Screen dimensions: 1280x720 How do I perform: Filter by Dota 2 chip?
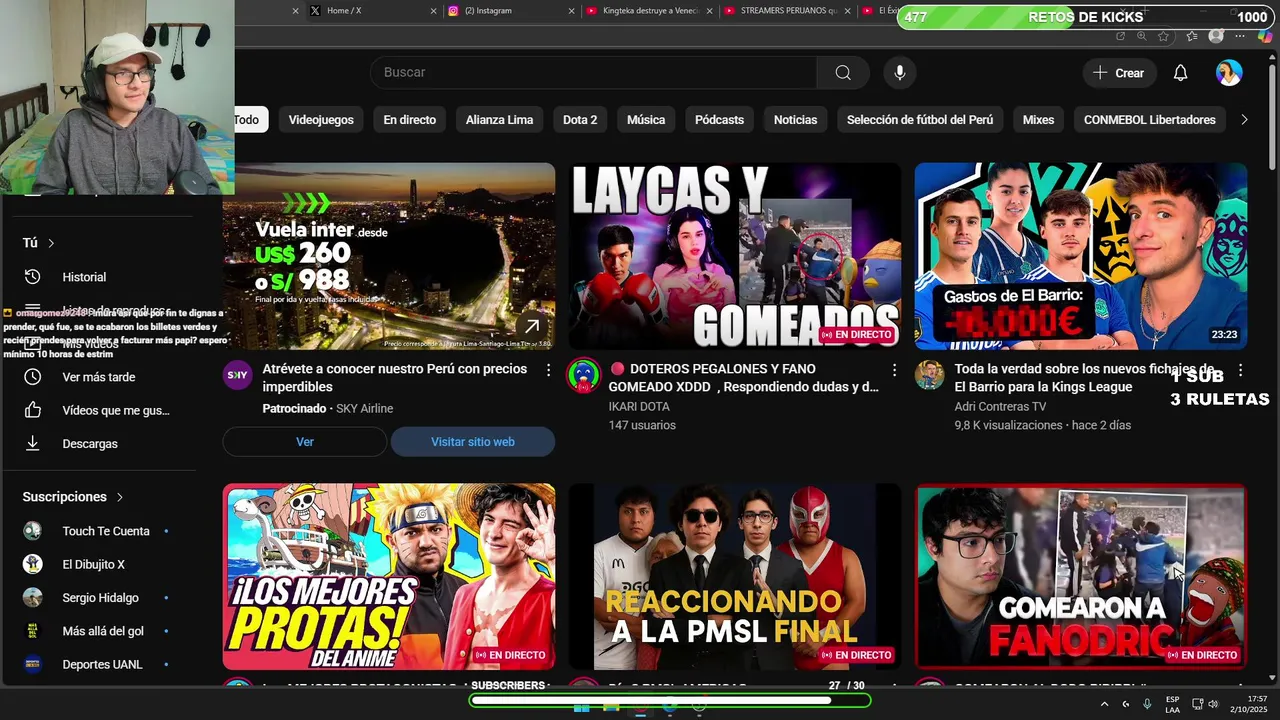point(580,120)
